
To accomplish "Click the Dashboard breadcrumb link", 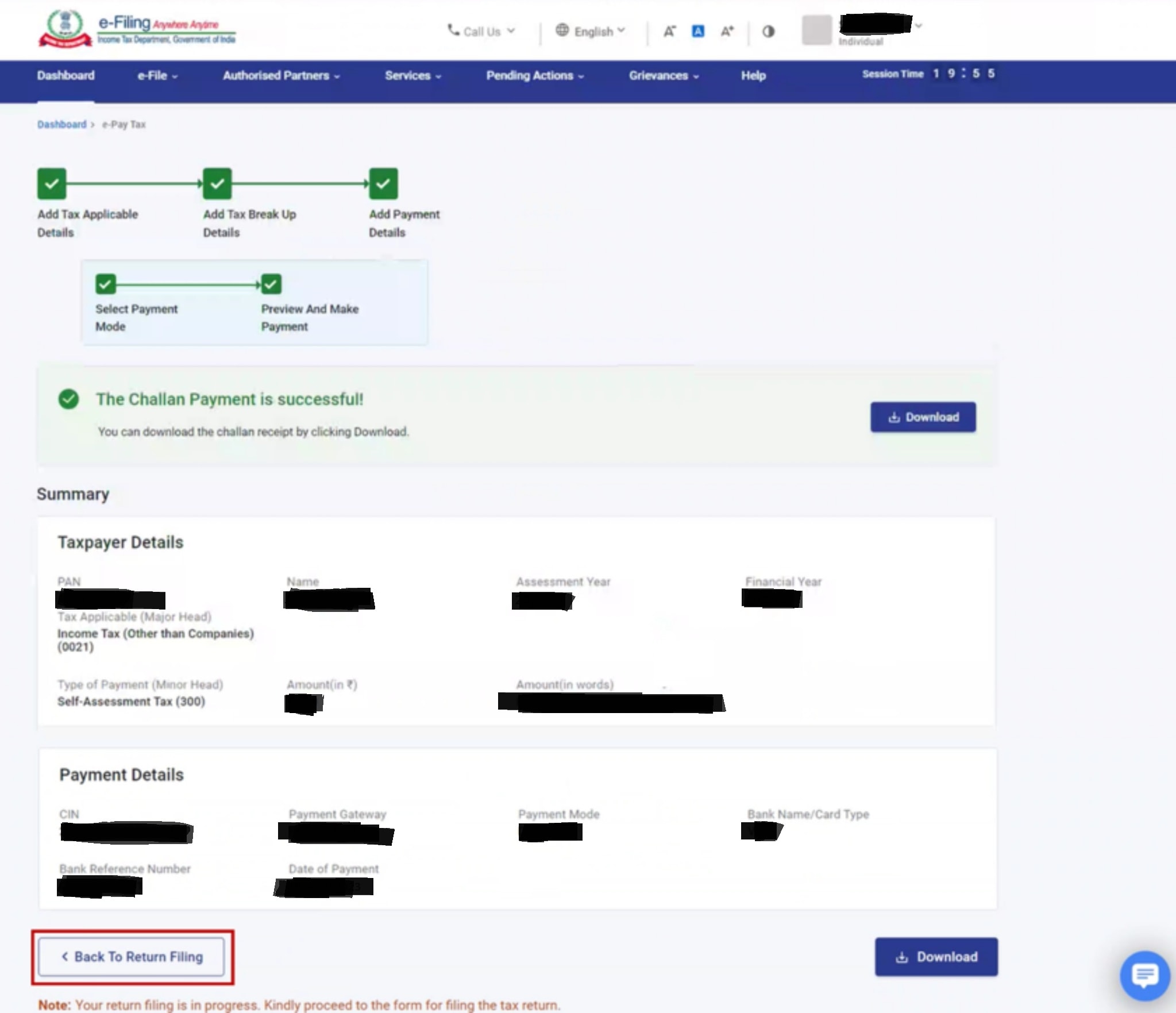I will (x=61, y=125).
